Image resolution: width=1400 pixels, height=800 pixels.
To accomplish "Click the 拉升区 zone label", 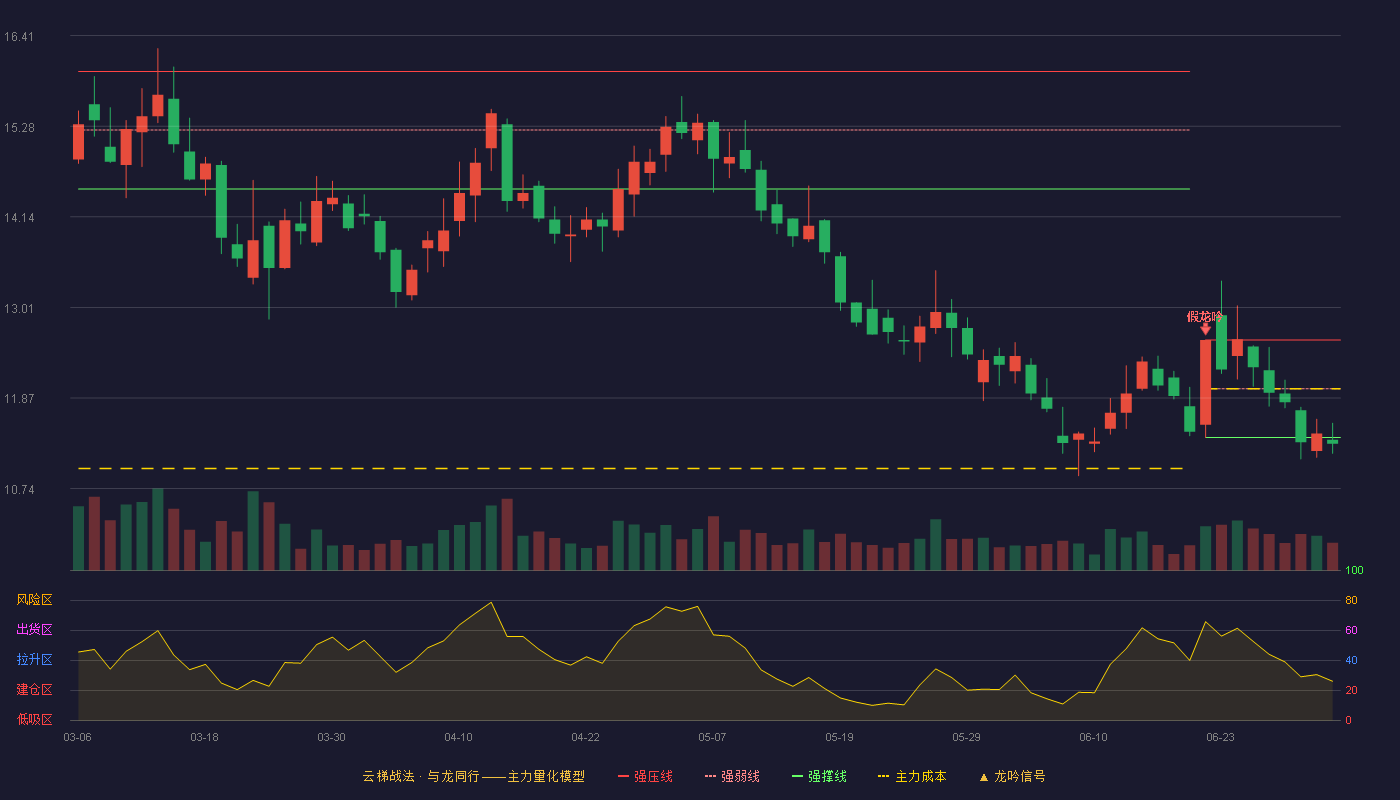I will tap(34, 660).
